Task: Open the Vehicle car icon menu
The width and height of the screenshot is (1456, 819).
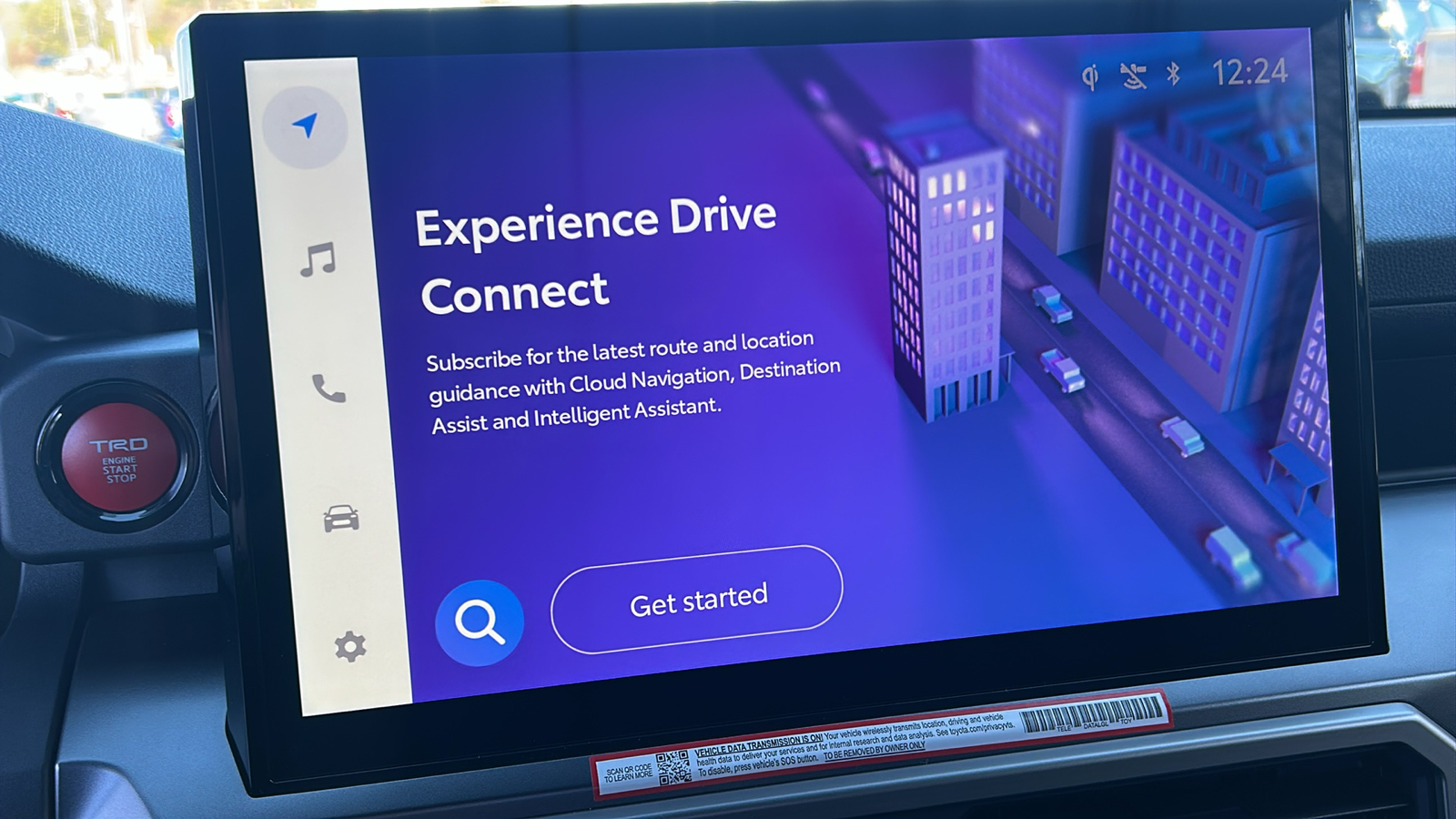Action: [x=341, y=519]
